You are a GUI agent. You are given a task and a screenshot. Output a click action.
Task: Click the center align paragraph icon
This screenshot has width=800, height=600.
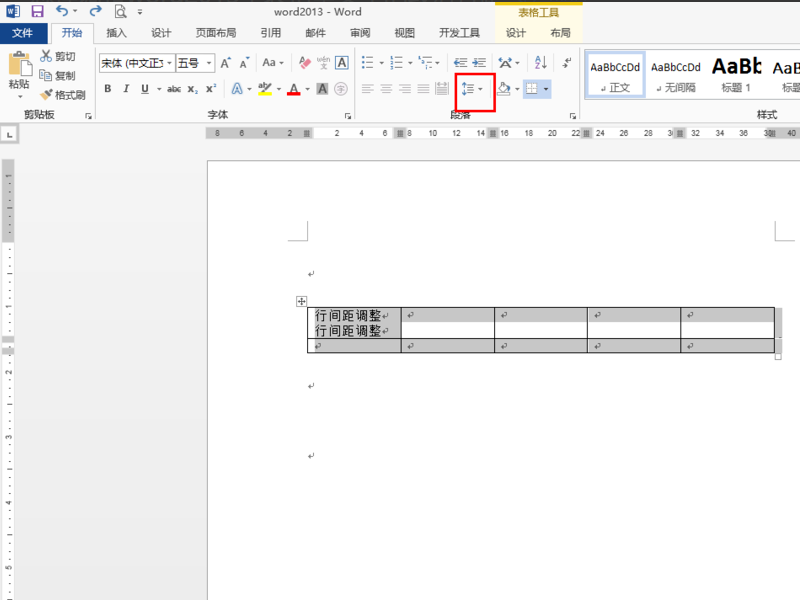click(x=386, y=89)
